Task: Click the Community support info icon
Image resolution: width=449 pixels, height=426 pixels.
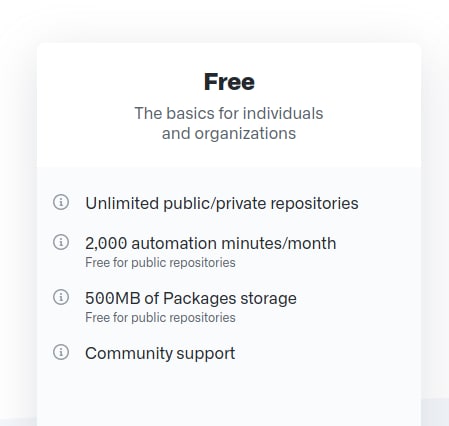Action: [x=61, y=352]
